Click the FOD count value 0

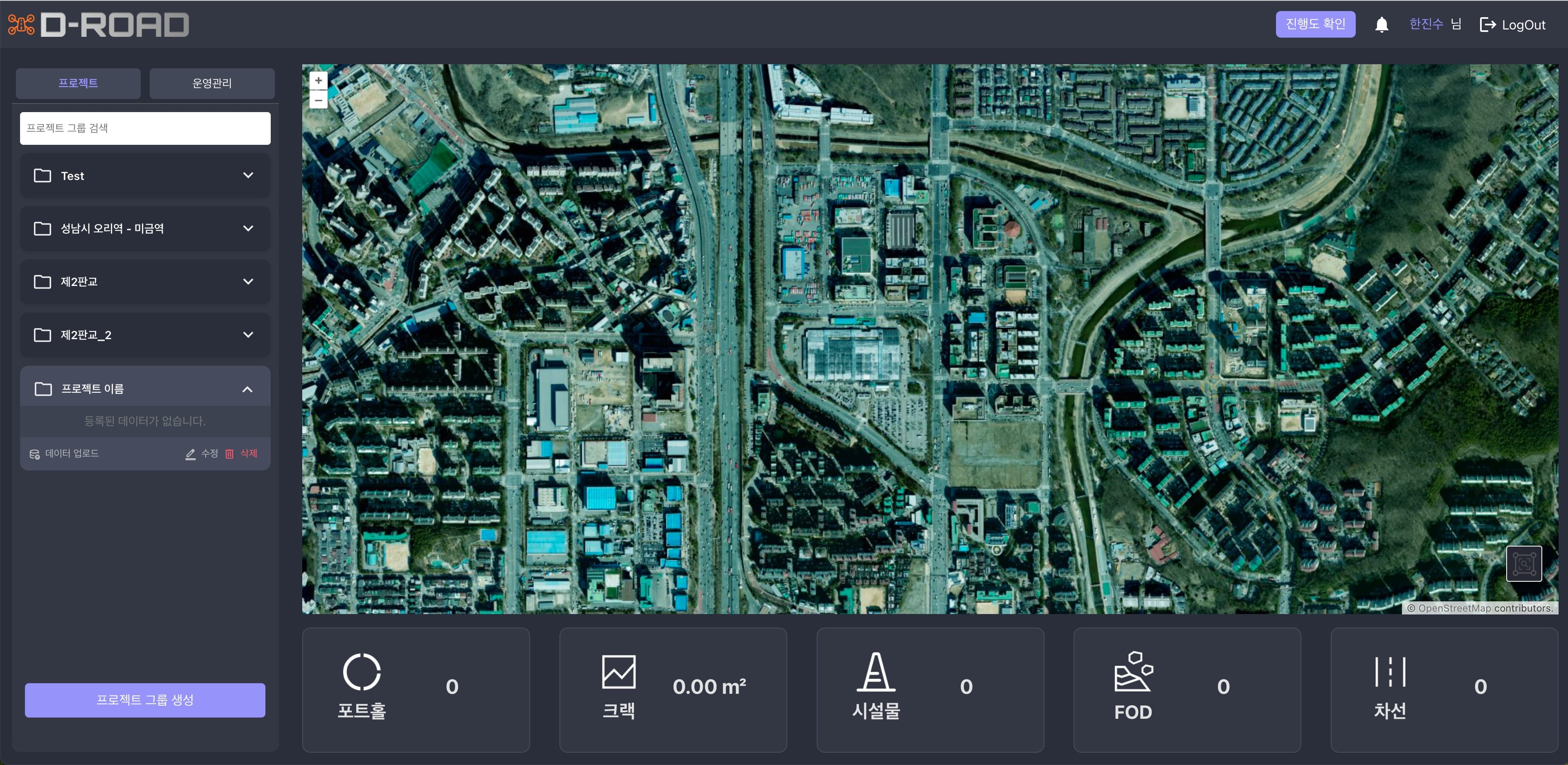coord(1224,686)
